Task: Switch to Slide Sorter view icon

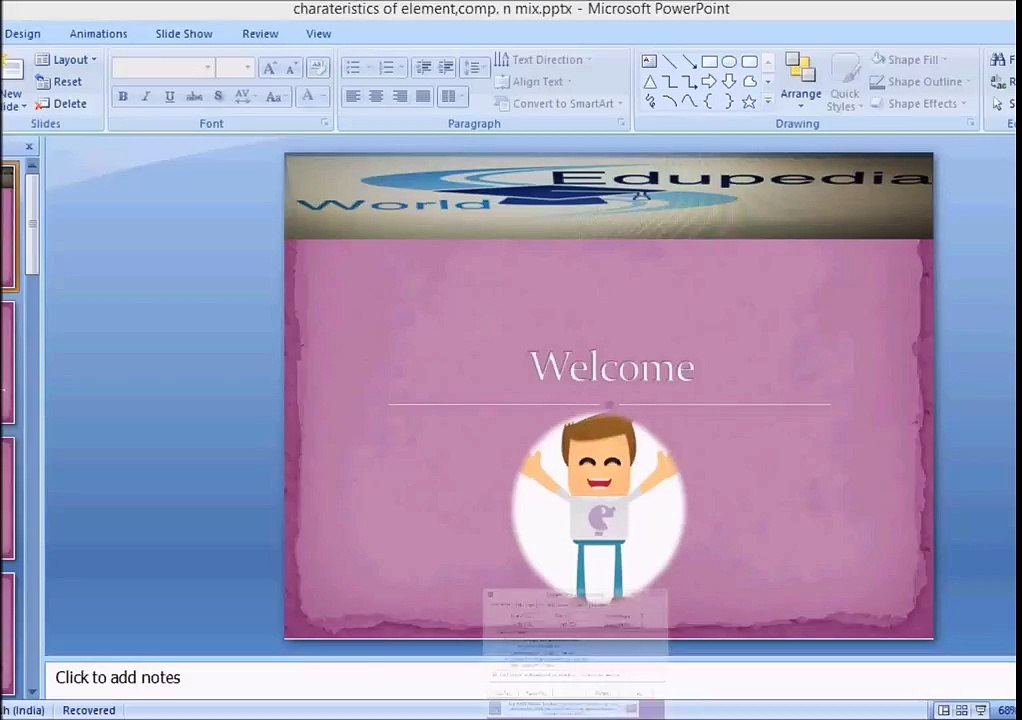Action: (962, 710)
